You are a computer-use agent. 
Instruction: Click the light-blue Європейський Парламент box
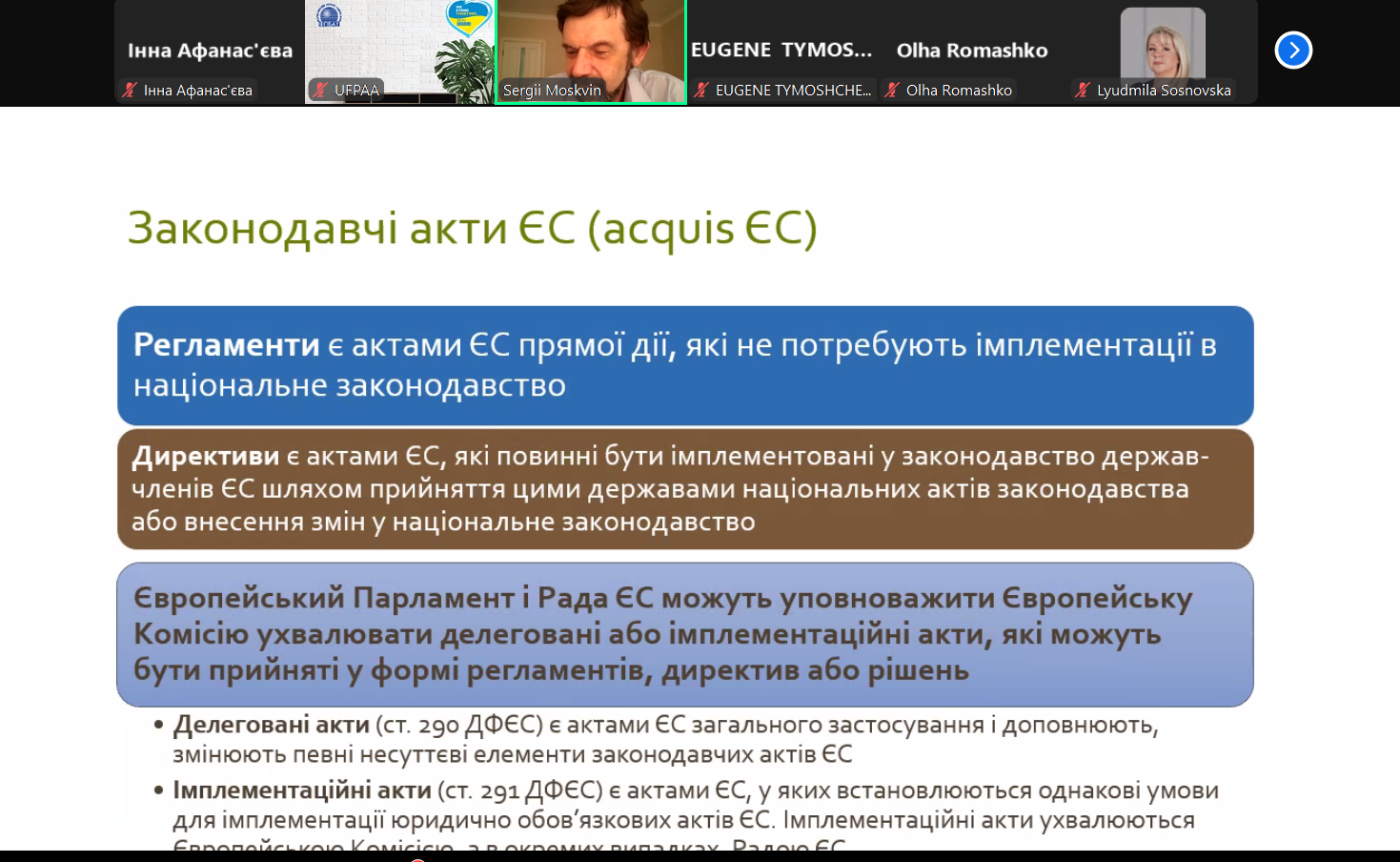click(x=684, y=634)
